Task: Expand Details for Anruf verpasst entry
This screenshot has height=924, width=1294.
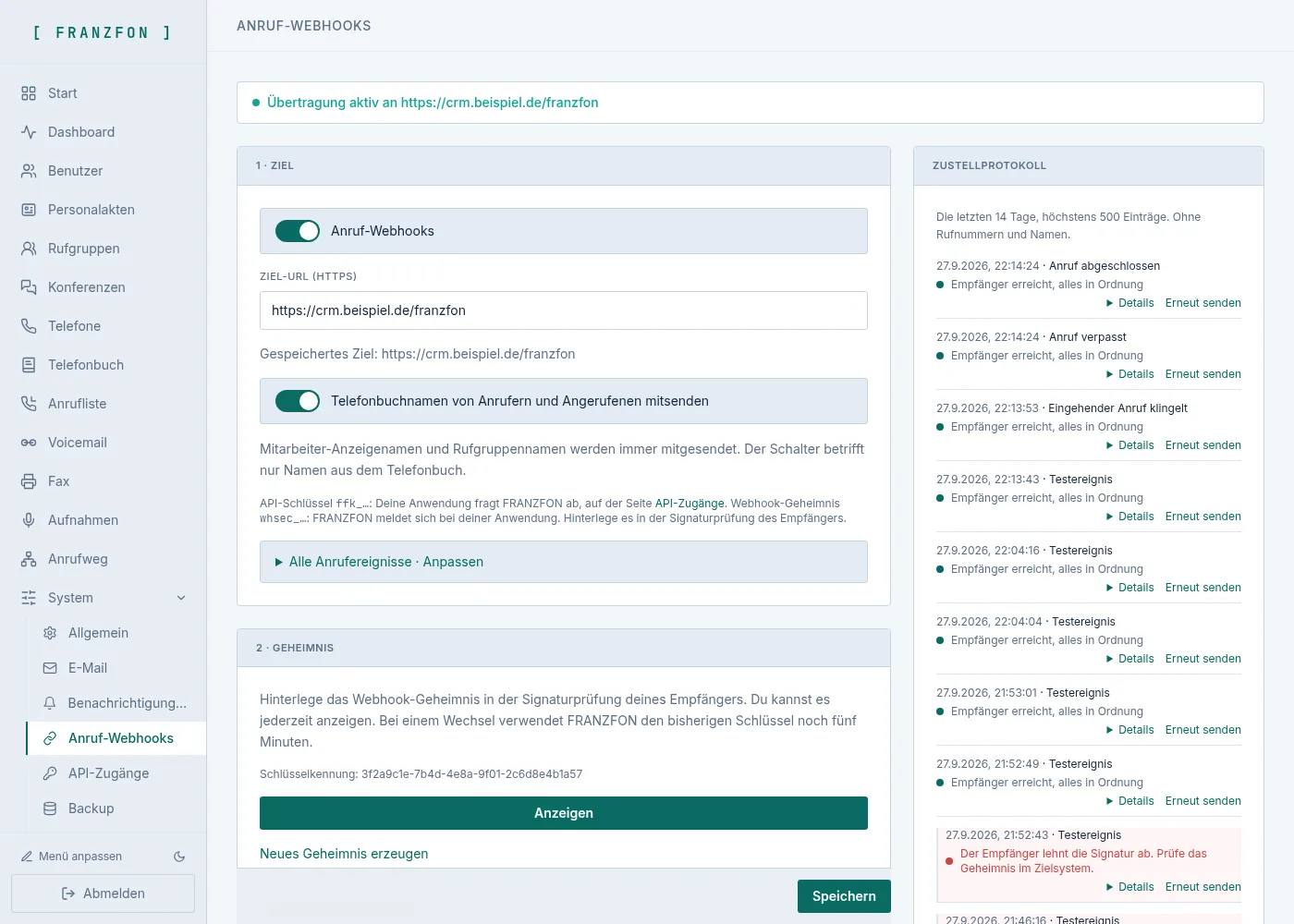Action: tap(1130, 374)
